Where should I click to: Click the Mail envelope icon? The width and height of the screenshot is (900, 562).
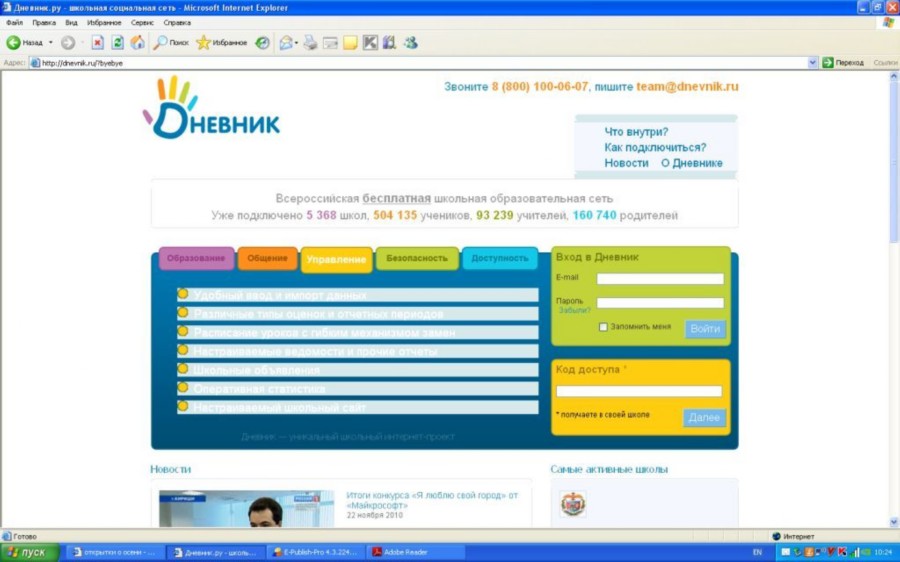[x=285, y=42]
